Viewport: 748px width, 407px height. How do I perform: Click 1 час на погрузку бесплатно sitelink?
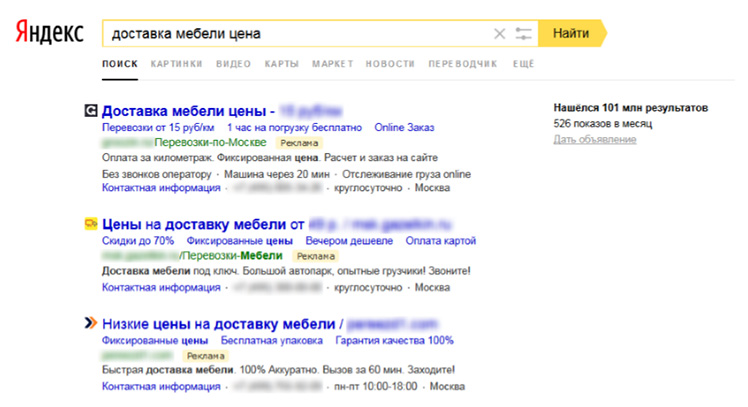tap(294, 127)
